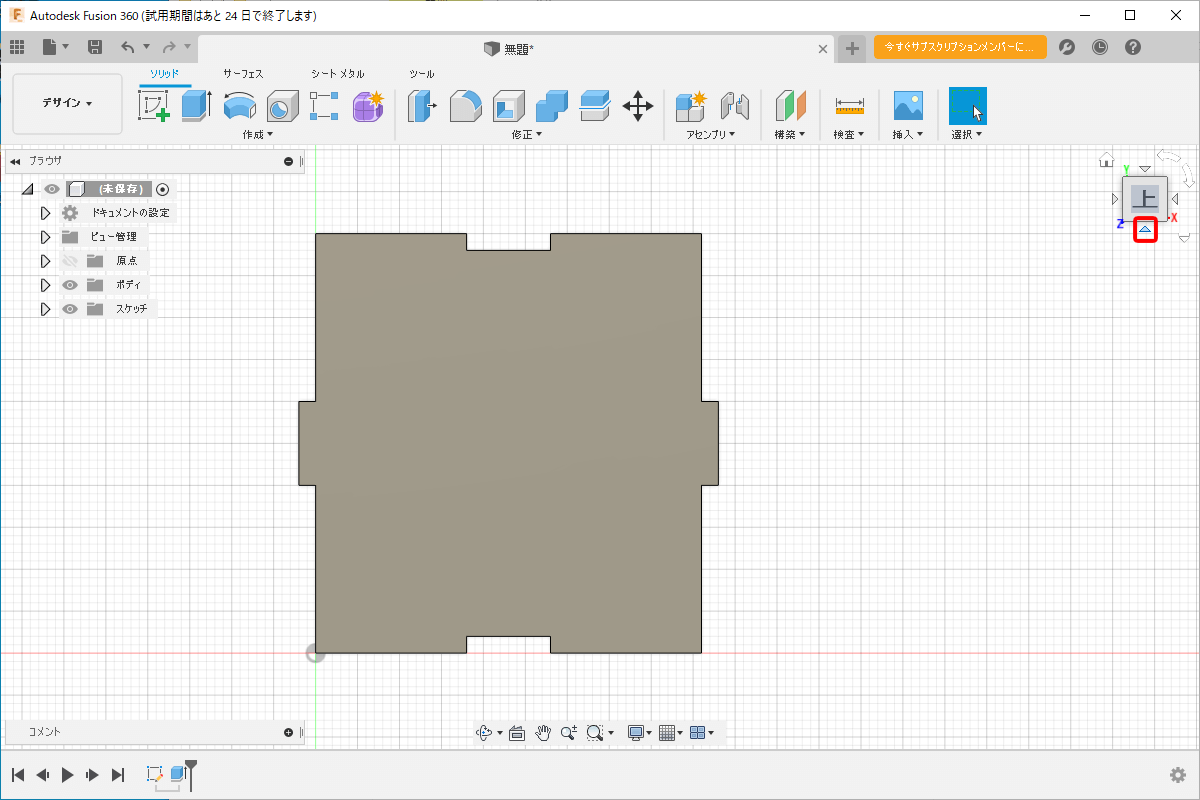Switch to the サーフェス tab

[244, 74]
